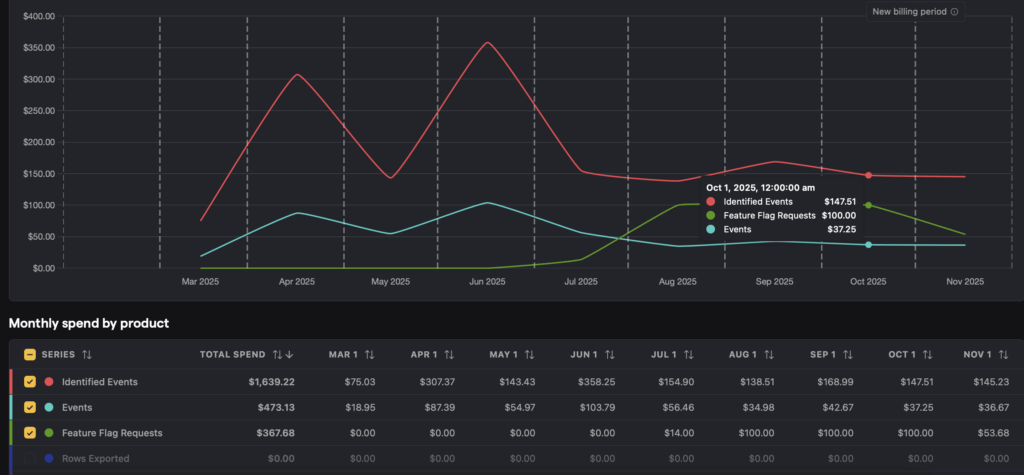
Task: Click the New billing period label
Action: pos(909,12)
